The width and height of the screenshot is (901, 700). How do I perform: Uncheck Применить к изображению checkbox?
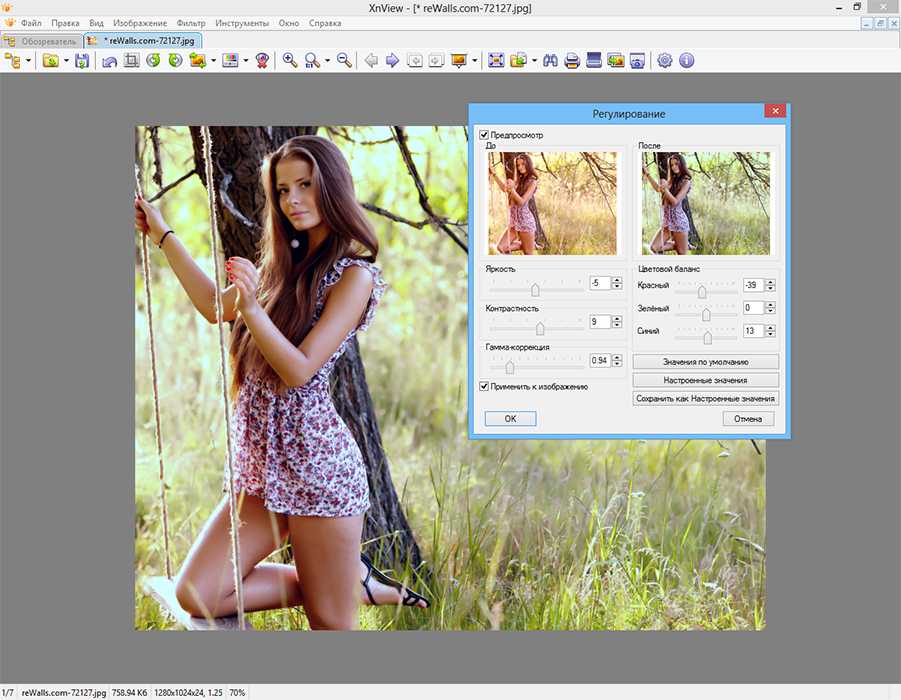coord(485,386)
